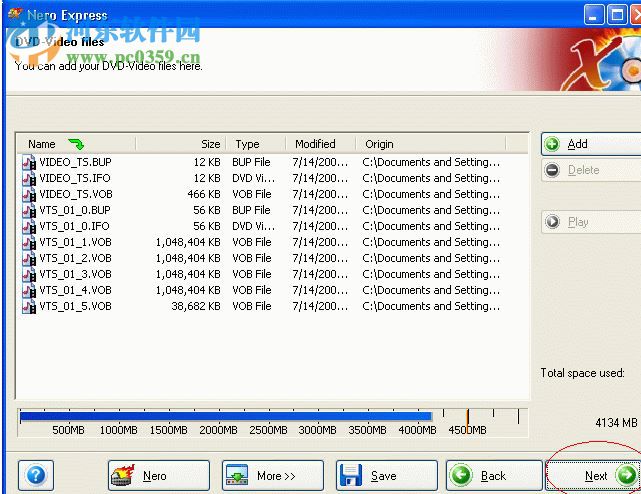Maximize the Nero Express window
This screenshot has height=494, width=641.
617,15
